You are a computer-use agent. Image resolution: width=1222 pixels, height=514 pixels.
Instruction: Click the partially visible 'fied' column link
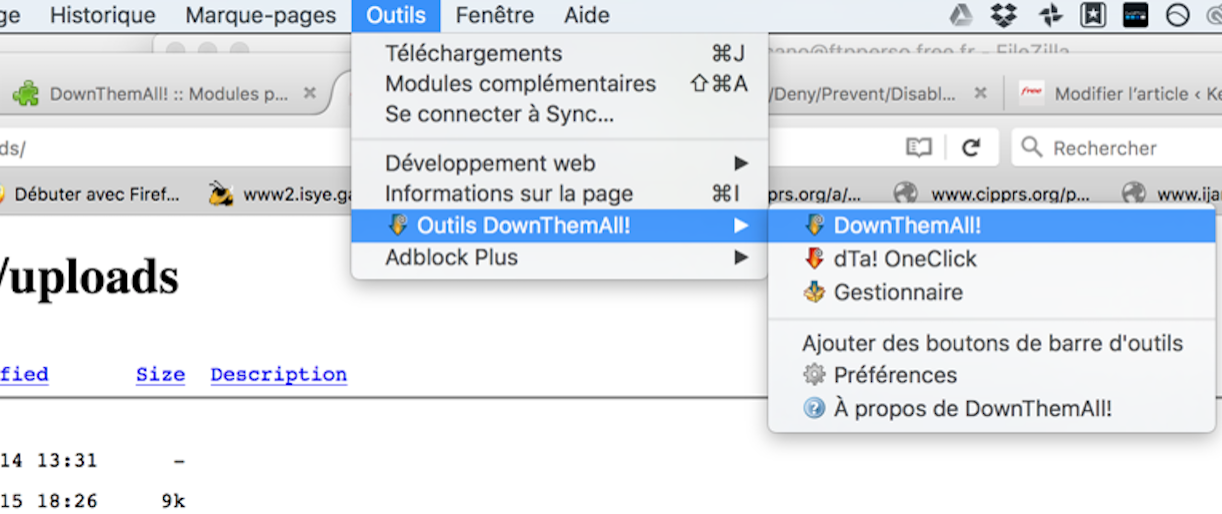tap(24, 375)
